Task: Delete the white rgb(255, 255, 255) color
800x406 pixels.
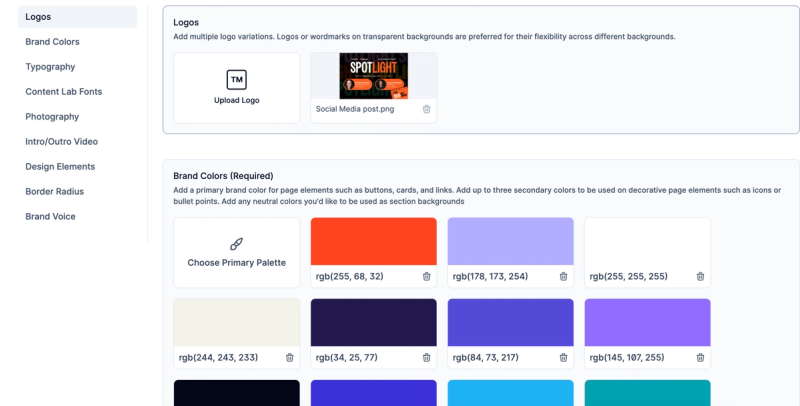Action: tap(701, 276)
